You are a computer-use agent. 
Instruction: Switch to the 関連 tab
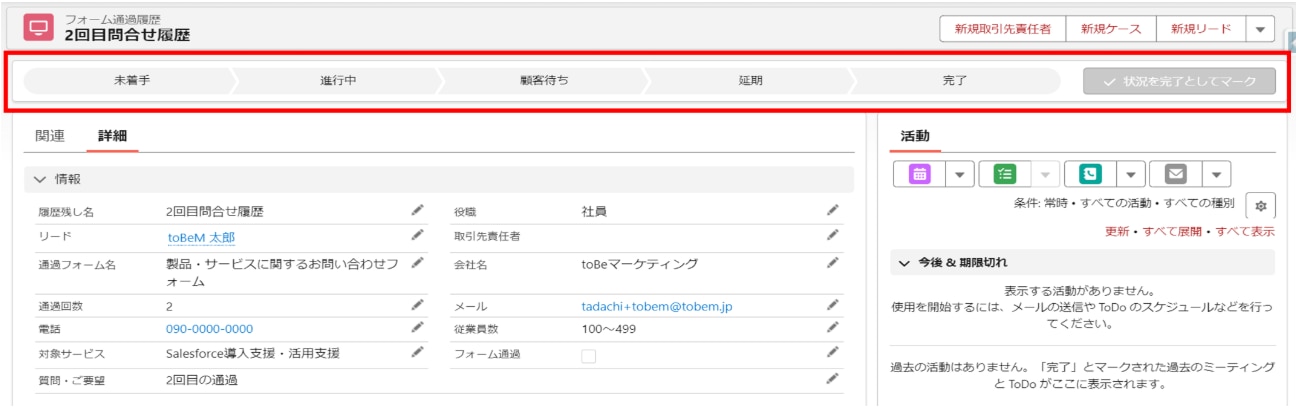pos(50,135)
